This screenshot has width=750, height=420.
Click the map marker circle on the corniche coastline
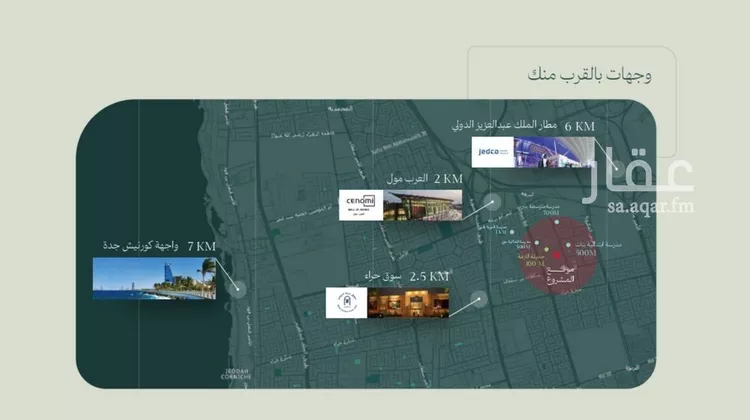[x=238, y=289]
